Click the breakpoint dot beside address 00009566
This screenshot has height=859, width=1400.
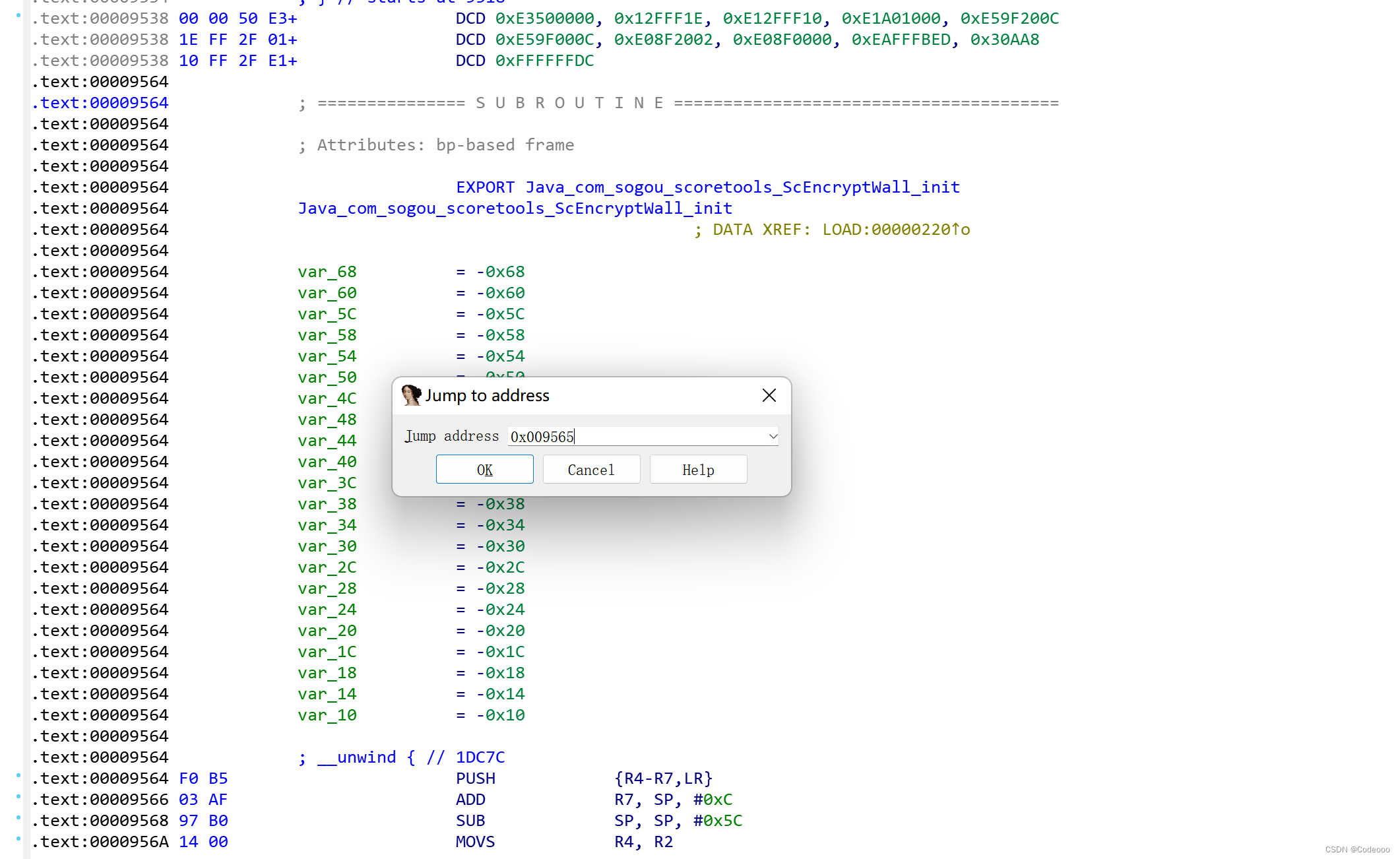point(18,797)
